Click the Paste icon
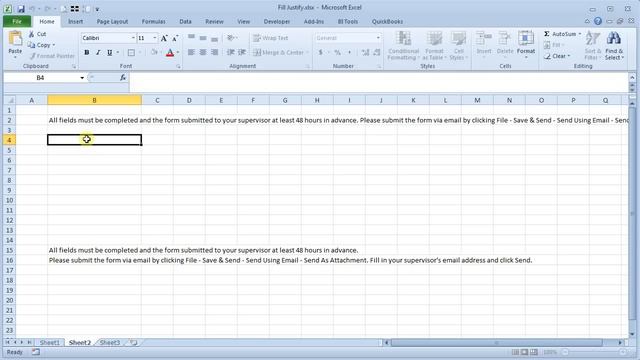The height and width of the screenshot is (360, 640). tap(15, 39)
